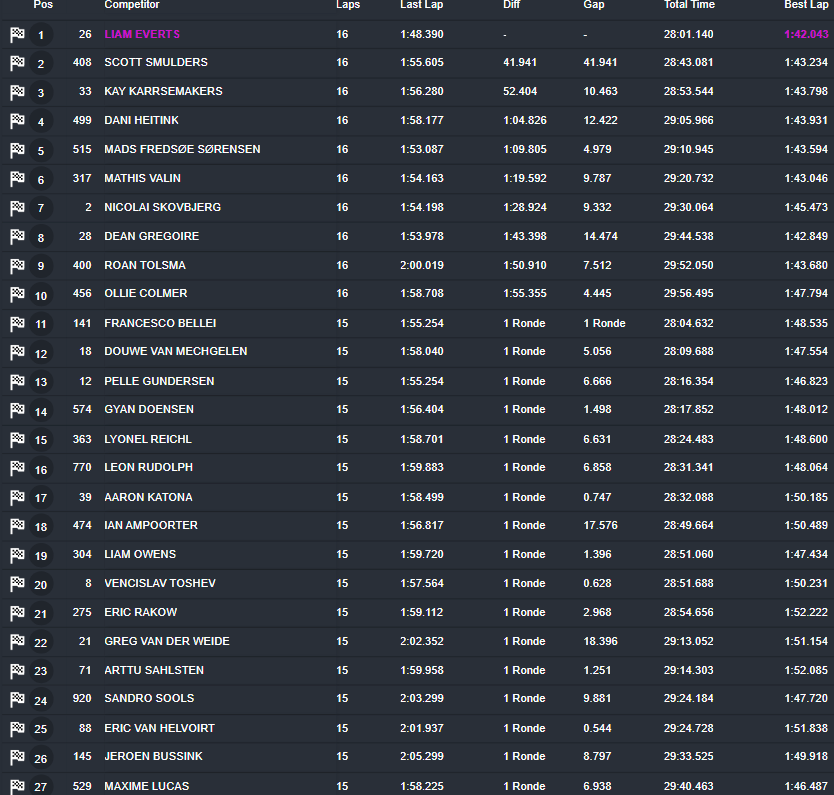Select rider Douwe van Mechgelen
834x795 pixels.
tap(177, 351)
